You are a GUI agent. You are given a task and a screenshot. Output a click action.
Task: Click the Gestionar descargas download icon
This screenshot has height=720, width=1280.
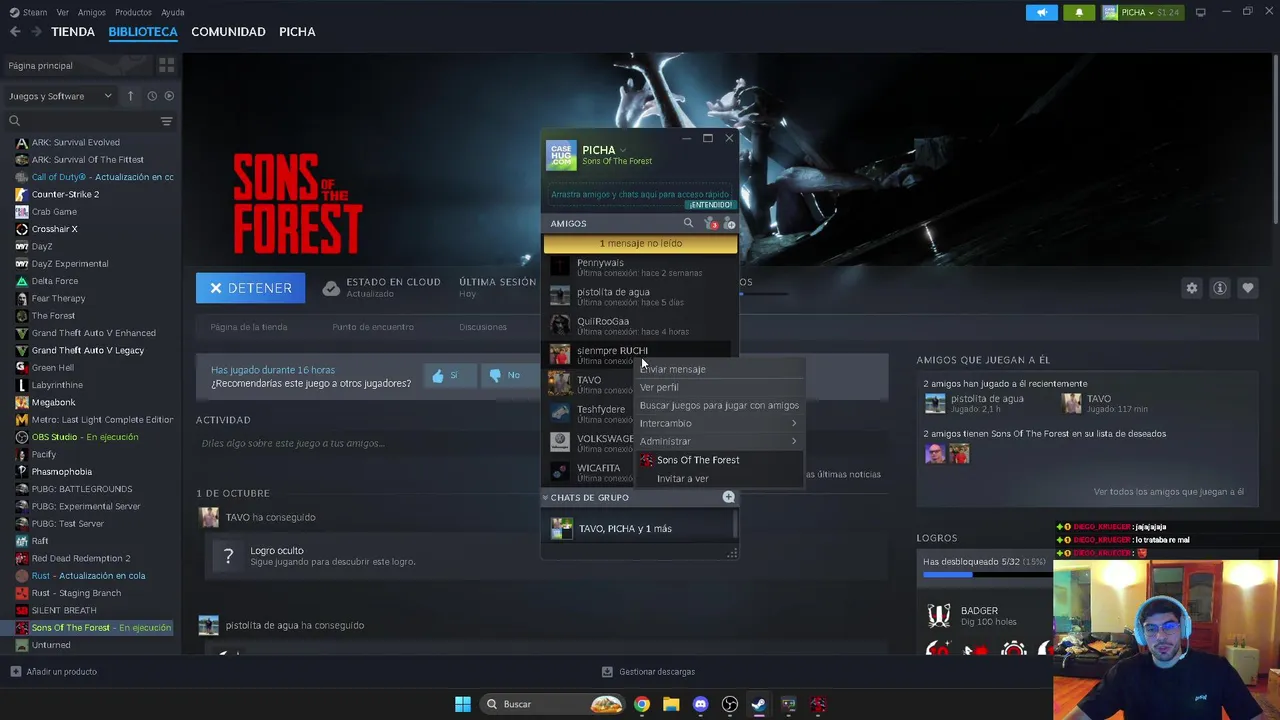tap(607, 672)
